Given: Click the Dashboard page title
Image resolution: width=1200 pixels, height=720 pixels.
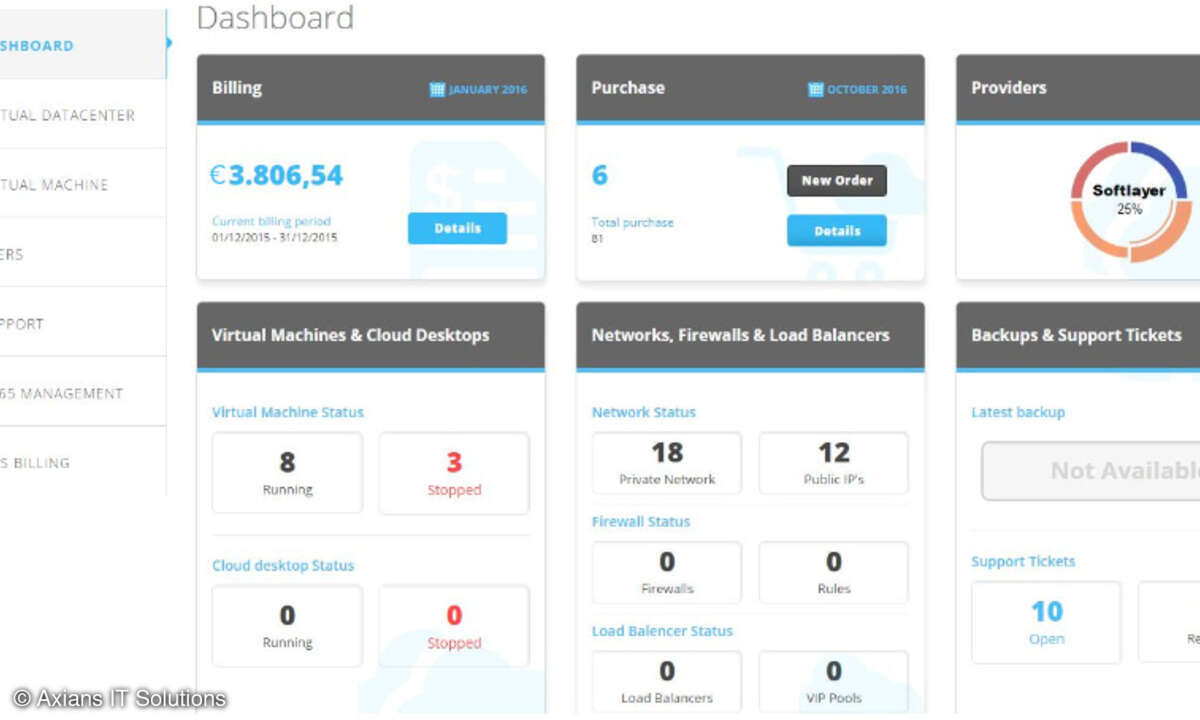Looking at the screenshot, I should (x=275, y=17).
